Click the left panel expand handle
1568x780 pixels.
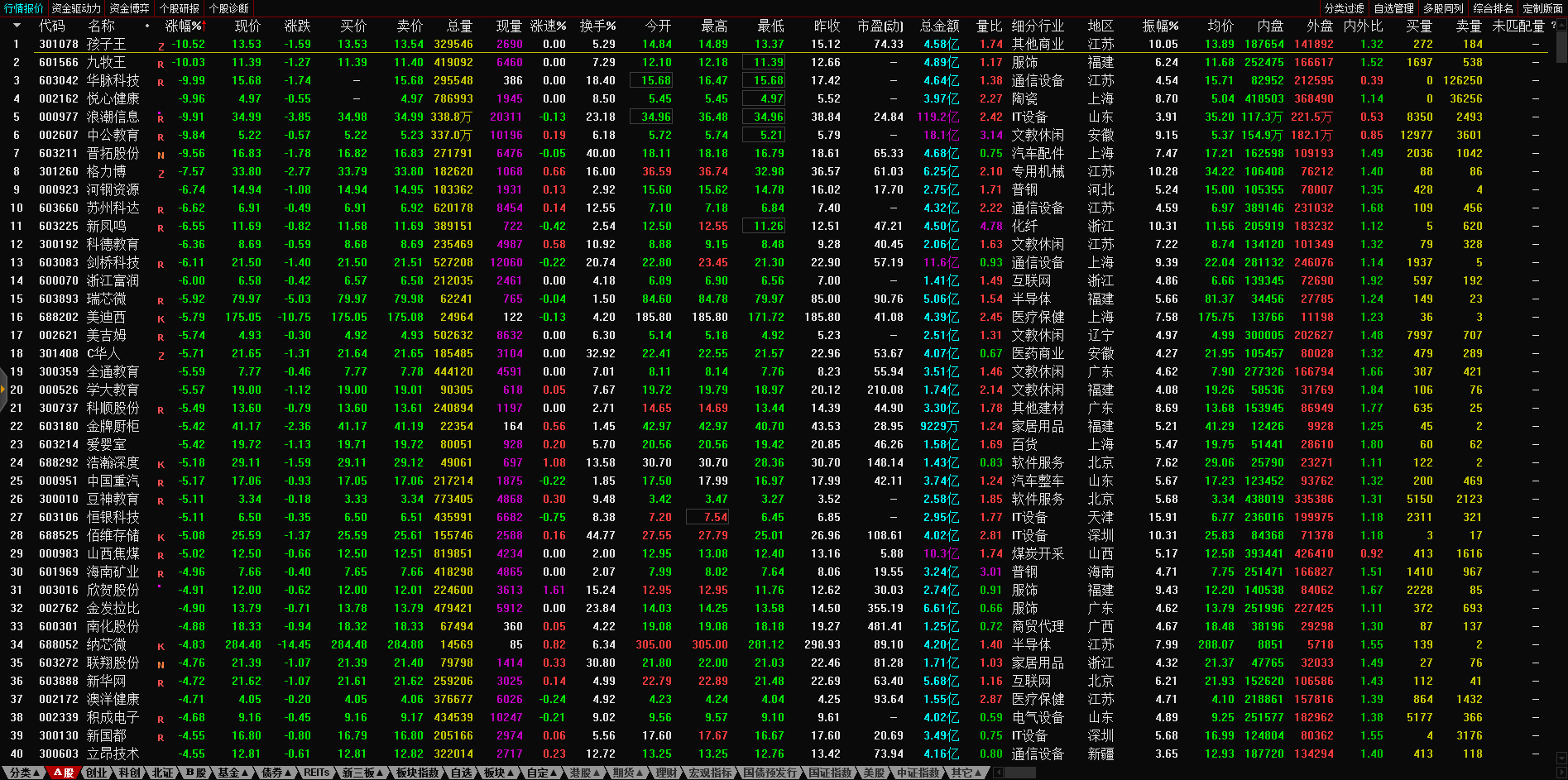pos(3,407)
